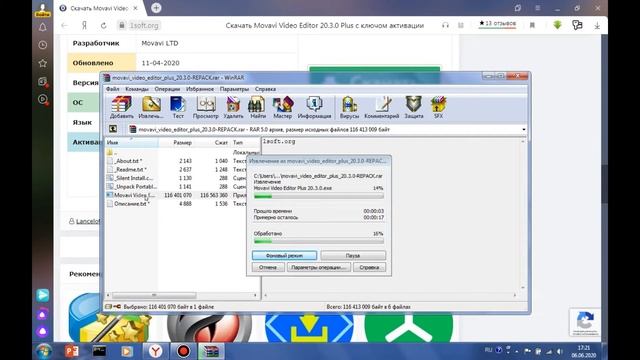This screenshot has width=640, height=360.
Task: Open the Параметры menu in WinRAR
Action: (234, 89)
